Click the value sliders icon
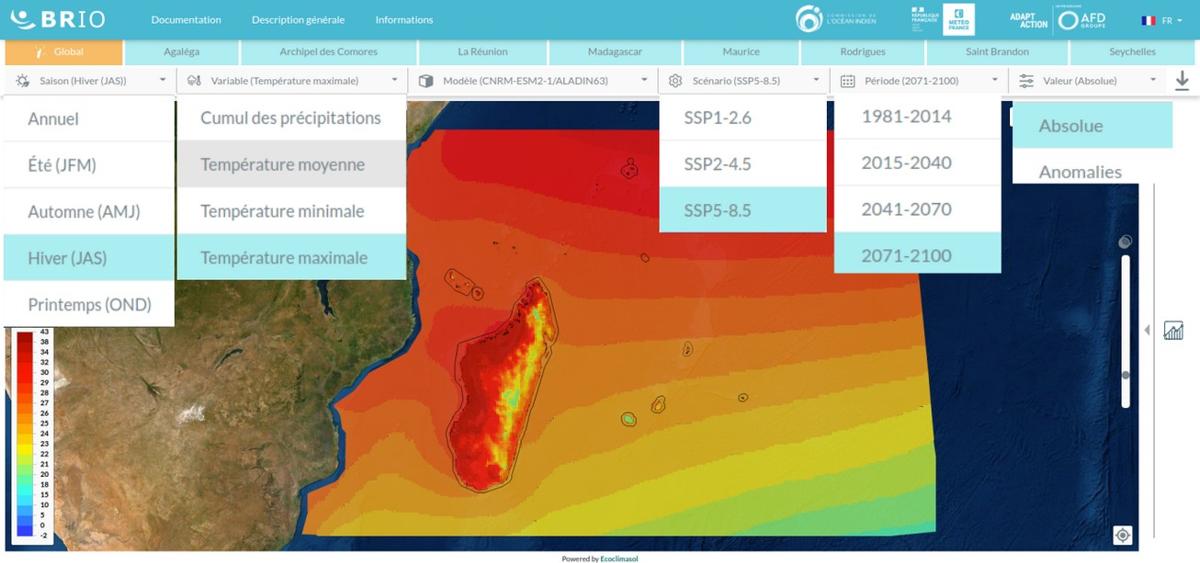Image resolution: width=1200 pixels, height=563 pixels. tap(1026, 80)
